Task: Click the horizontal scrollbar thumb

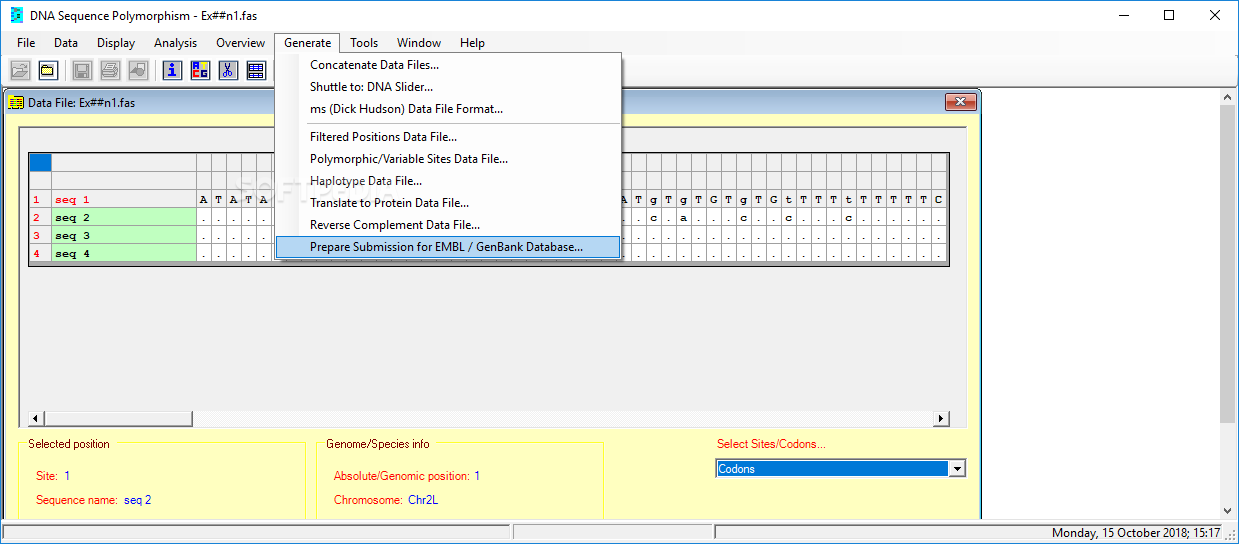Action: point(118,419)
